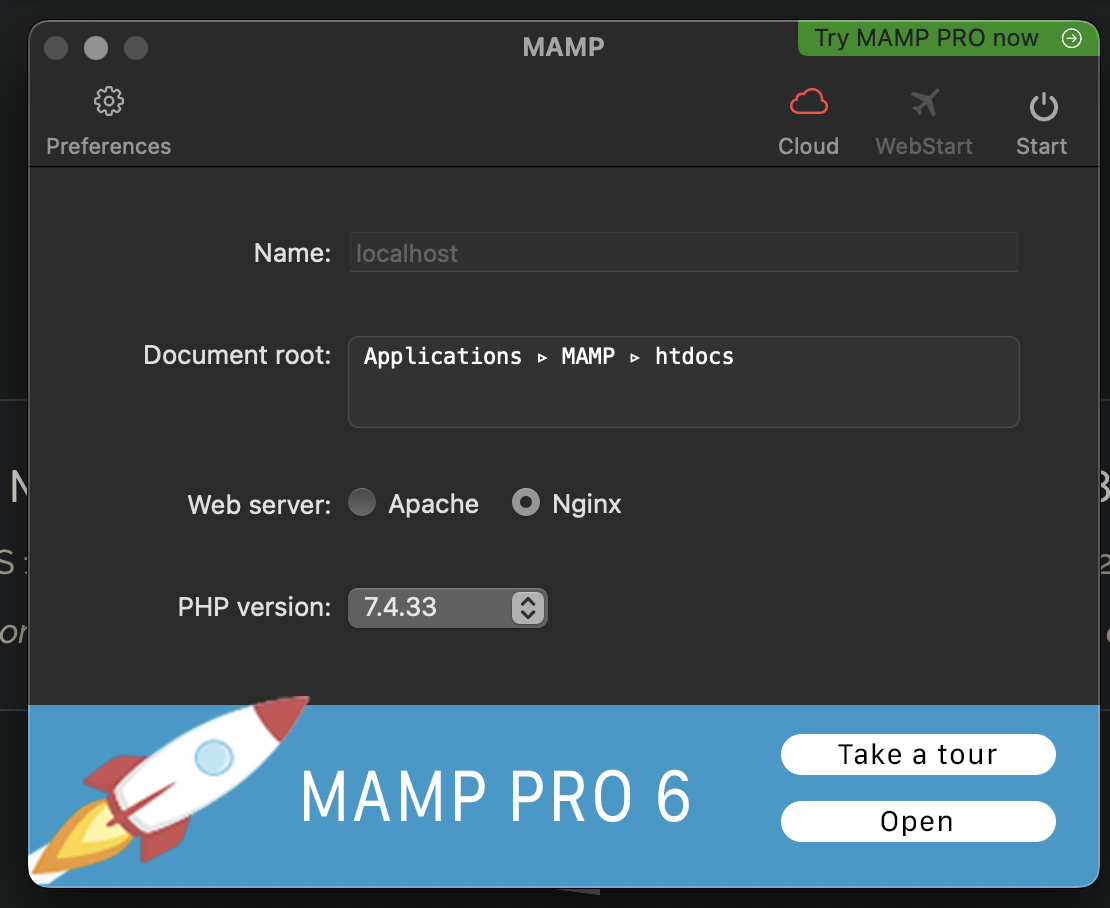Select the Apache web server radio button
Image resolution: width=1110 pixels, height=908 pixels.
point(362,502)
